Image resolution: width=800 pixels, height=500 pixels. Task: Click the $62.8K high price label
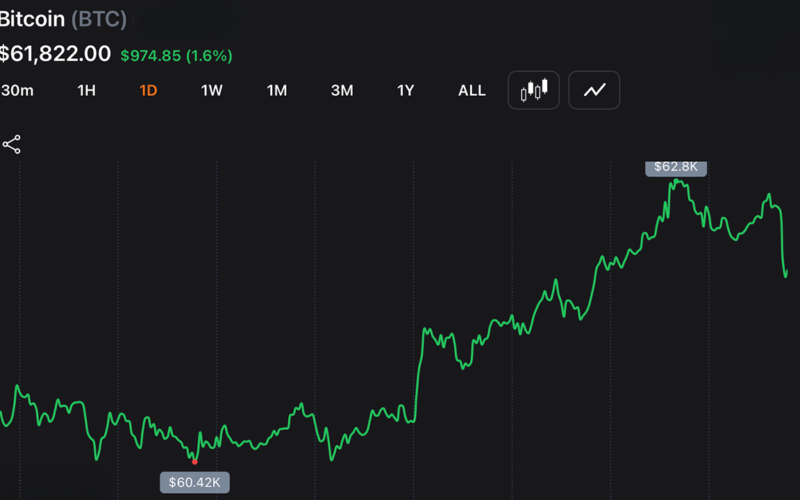(676, 168)
